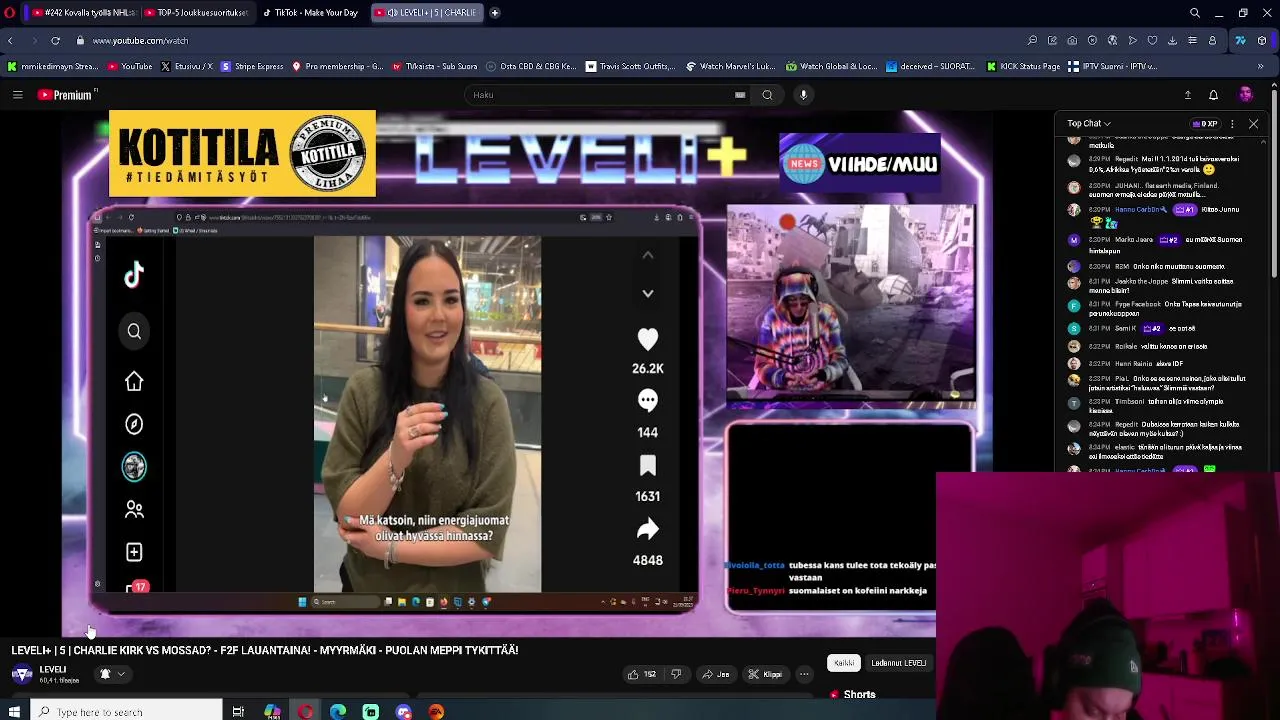Expand the Top Chat mode dropdown
This screenshot has height=720, width=1280.
click(1088, 123)
